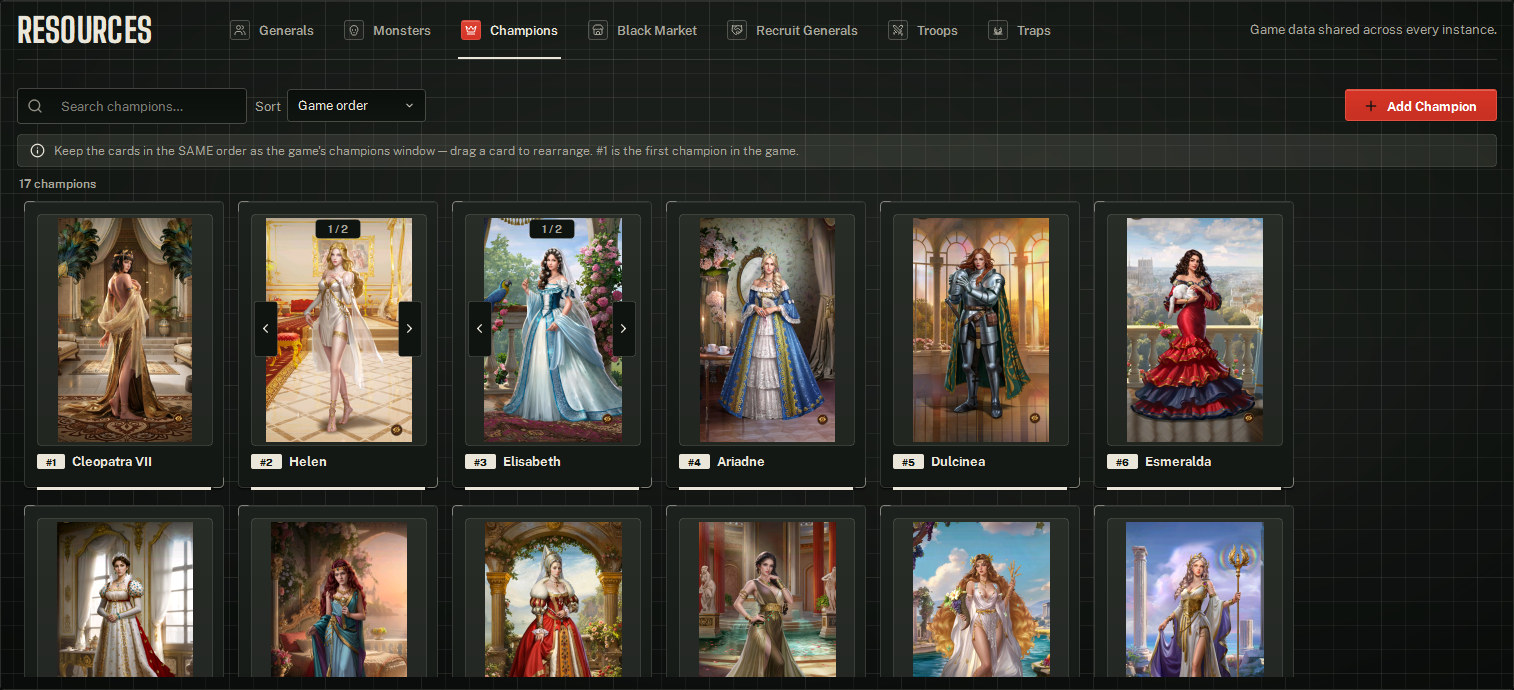
Task: Select second-row blonde champion holding grapes
Action: pos(981,600)
